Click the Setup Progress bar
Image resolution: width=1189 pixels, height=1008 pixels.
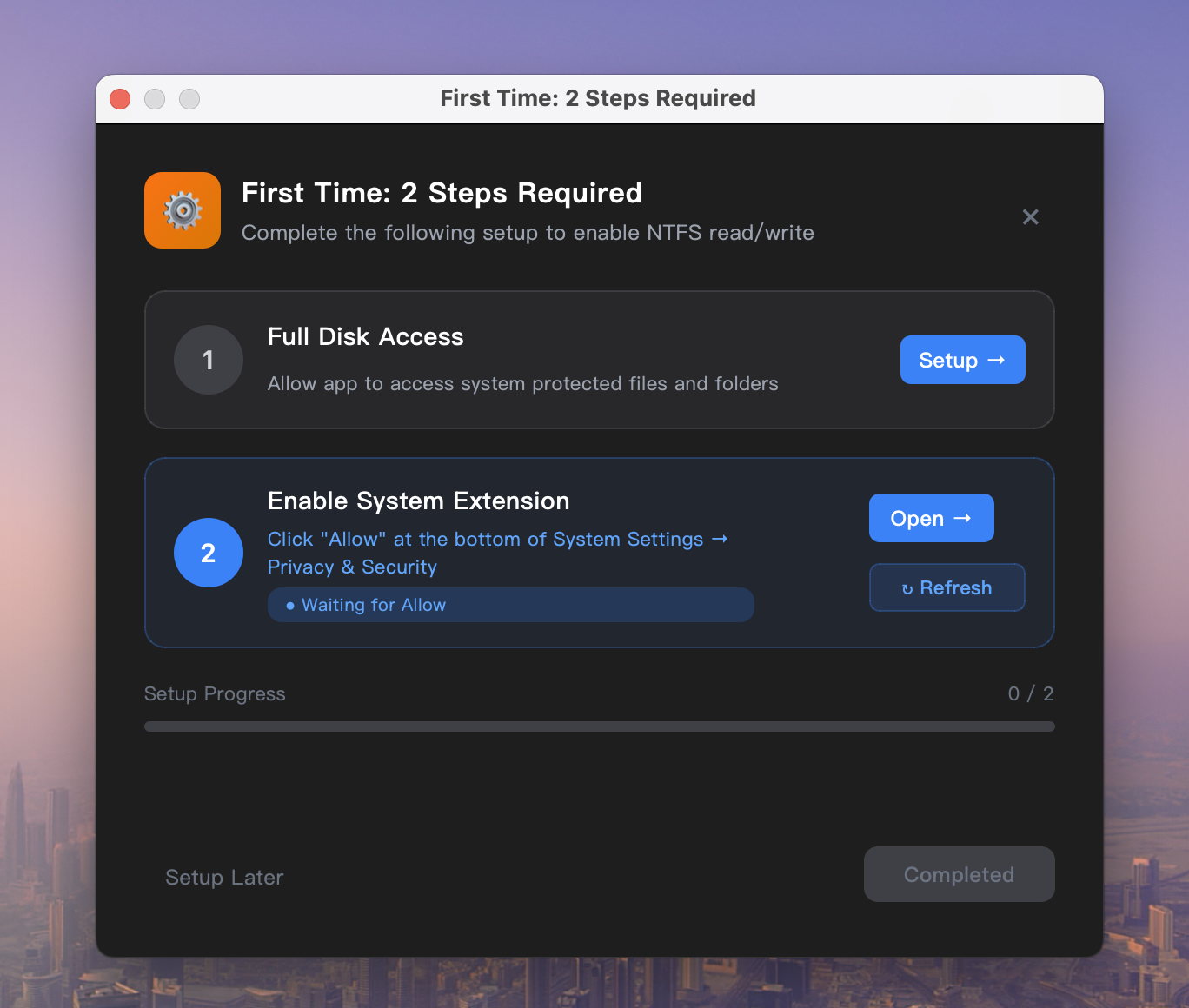[x=599, y=726]
